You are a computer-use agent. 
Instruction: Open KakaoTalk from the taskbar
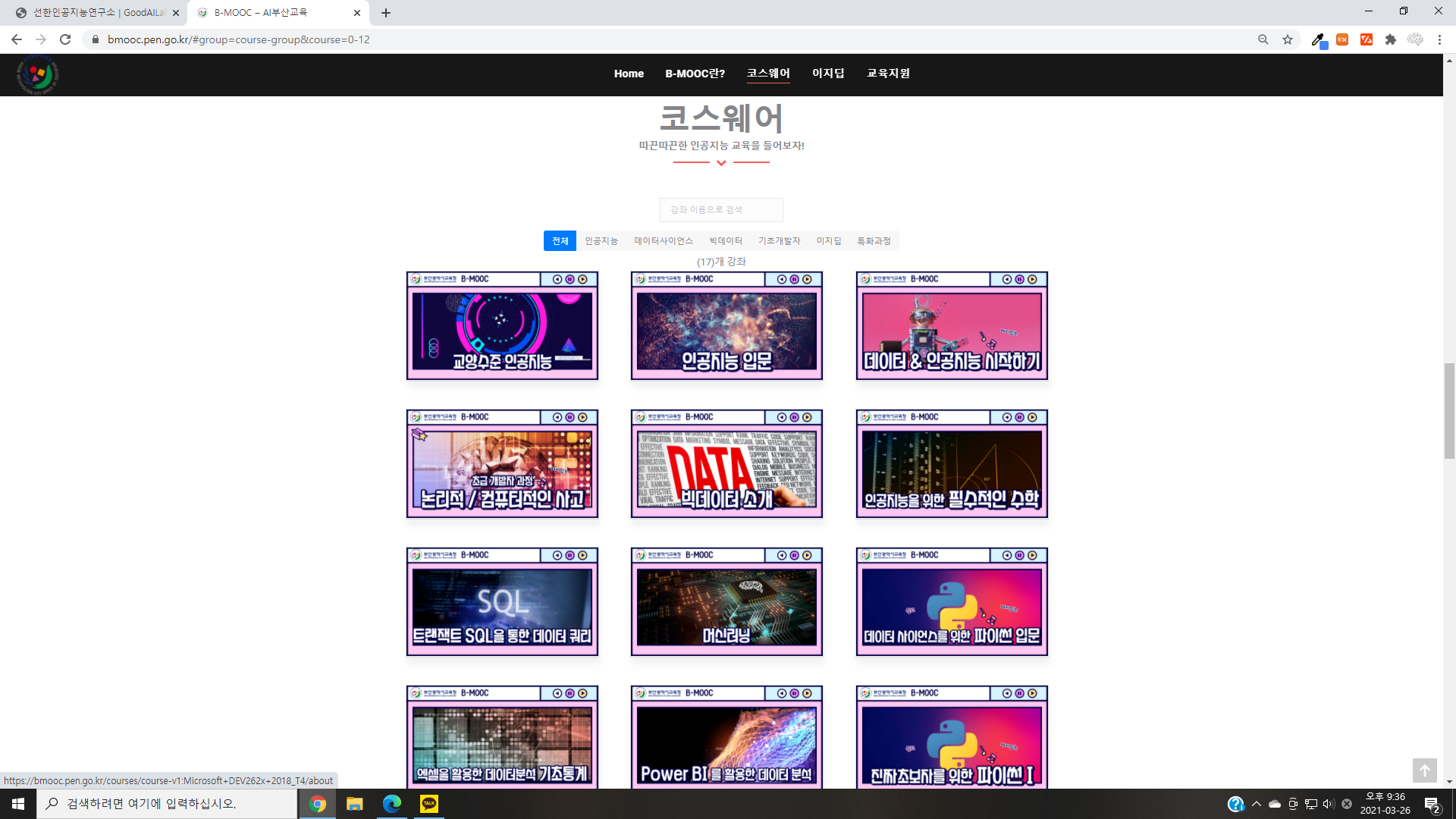[x=429, y=804]
